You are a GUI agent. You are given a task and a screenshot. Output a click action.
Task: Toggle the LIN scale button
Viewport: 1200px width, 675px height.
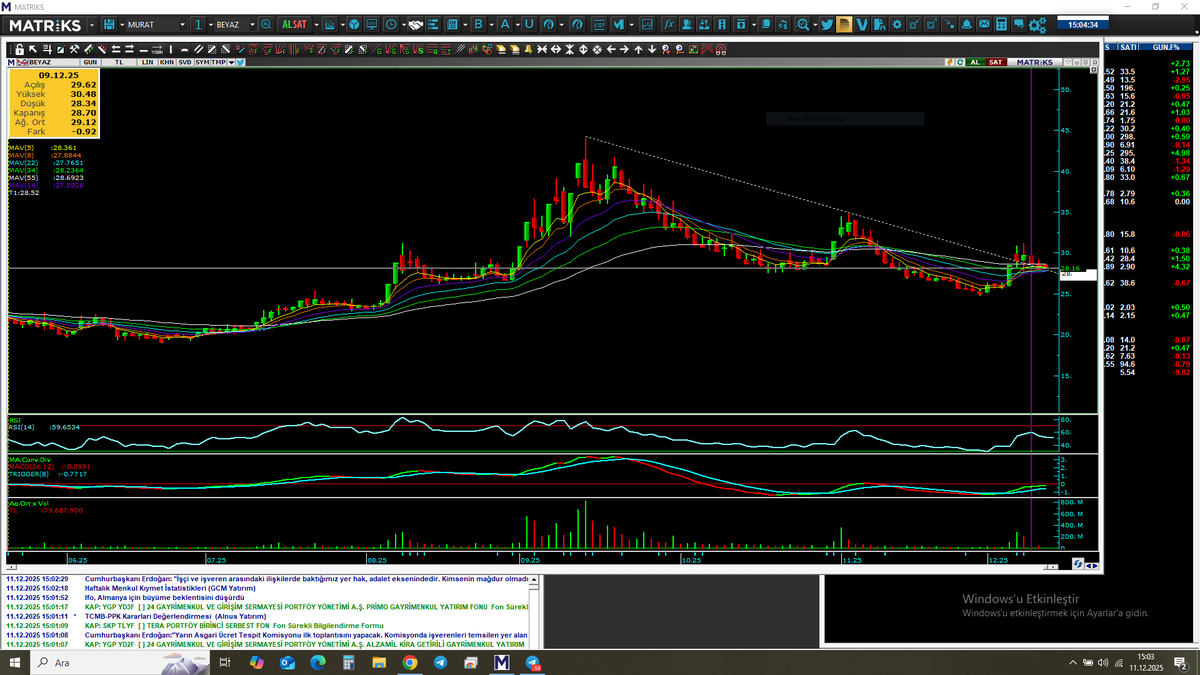coord(148,62)
